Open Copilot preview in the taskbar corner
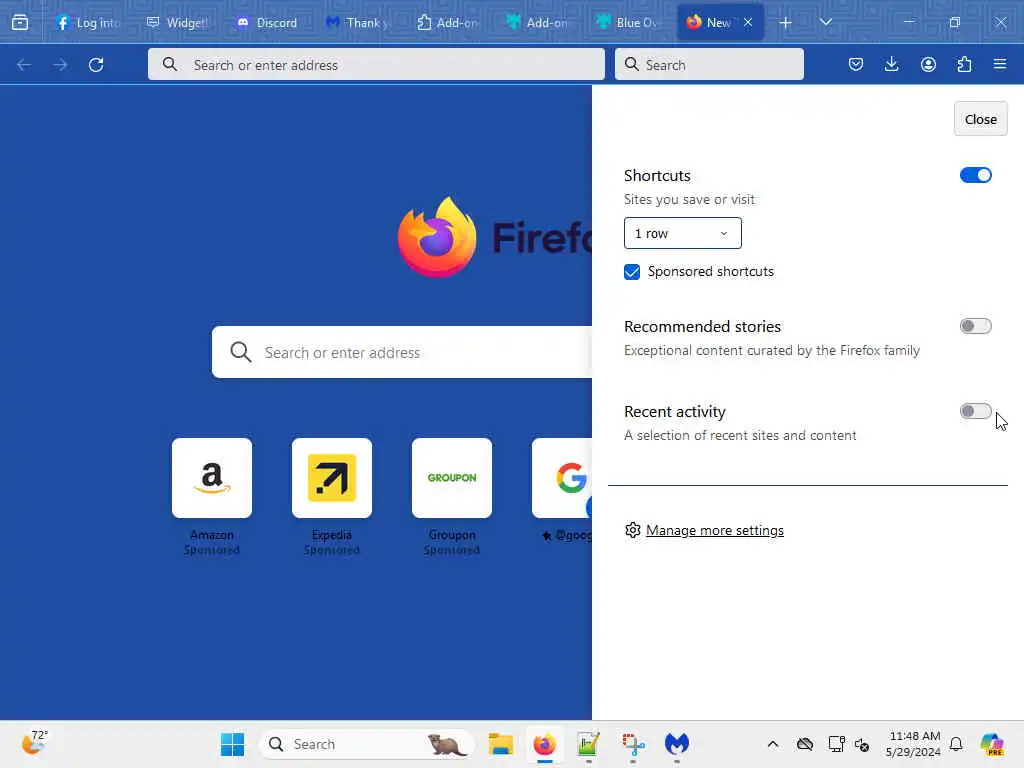The height and width of the screenshot is (768, 1024). pyautogui.click(x=992, y=744)
